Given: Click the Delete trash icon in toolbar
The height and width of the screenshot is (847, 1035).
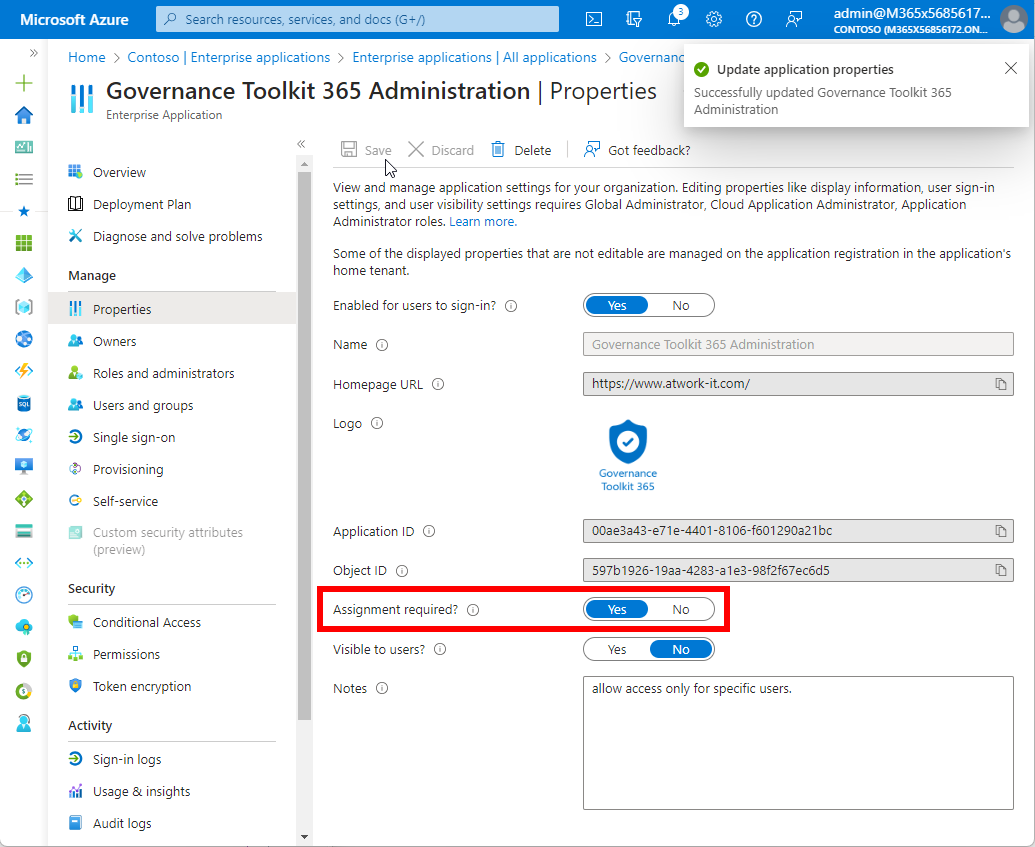Looking at the screenshot, I should point(498,150).
